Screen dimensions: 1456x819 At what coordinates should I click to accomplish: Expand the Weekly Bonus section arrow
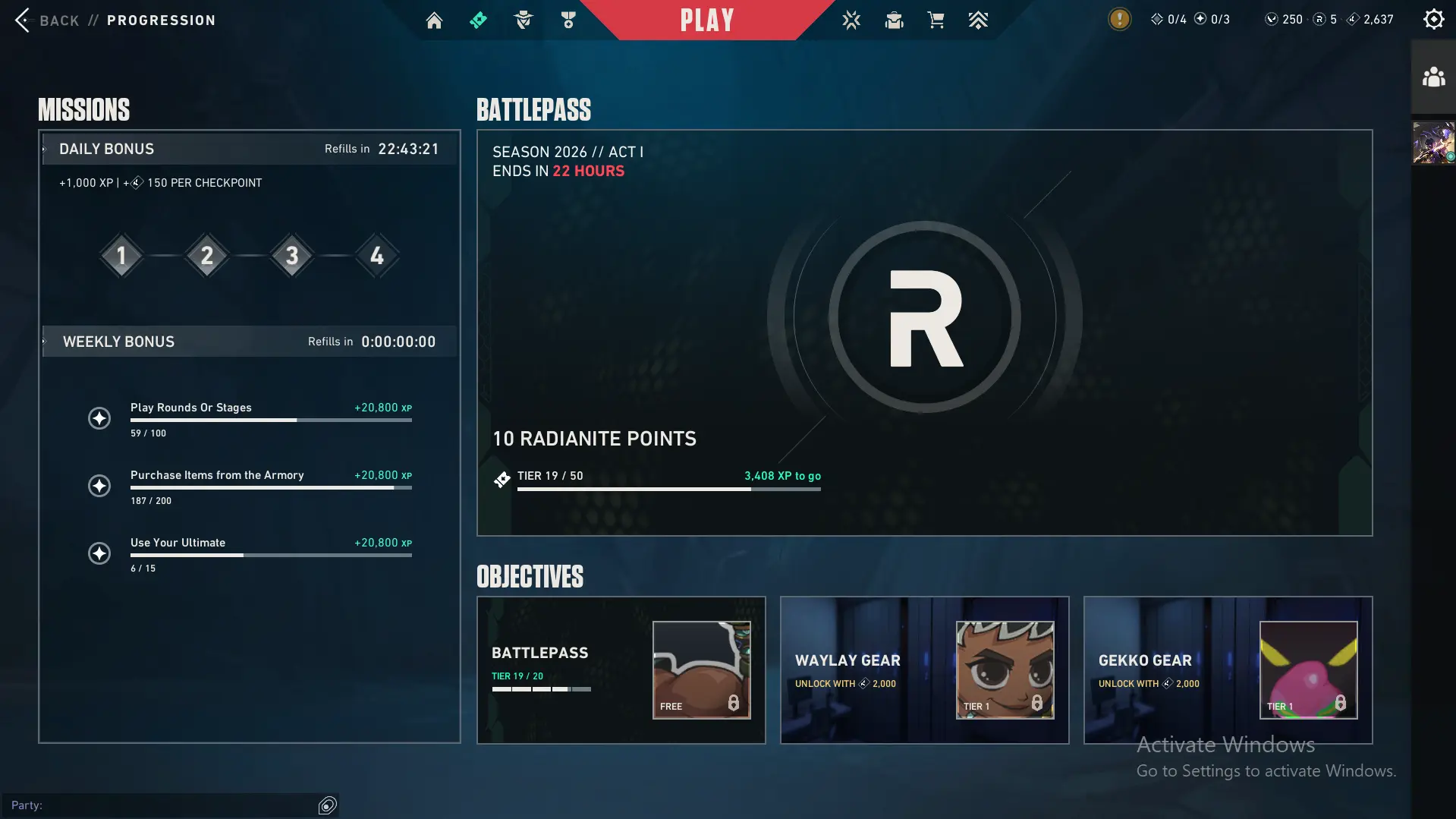click(x=44, y=342)
